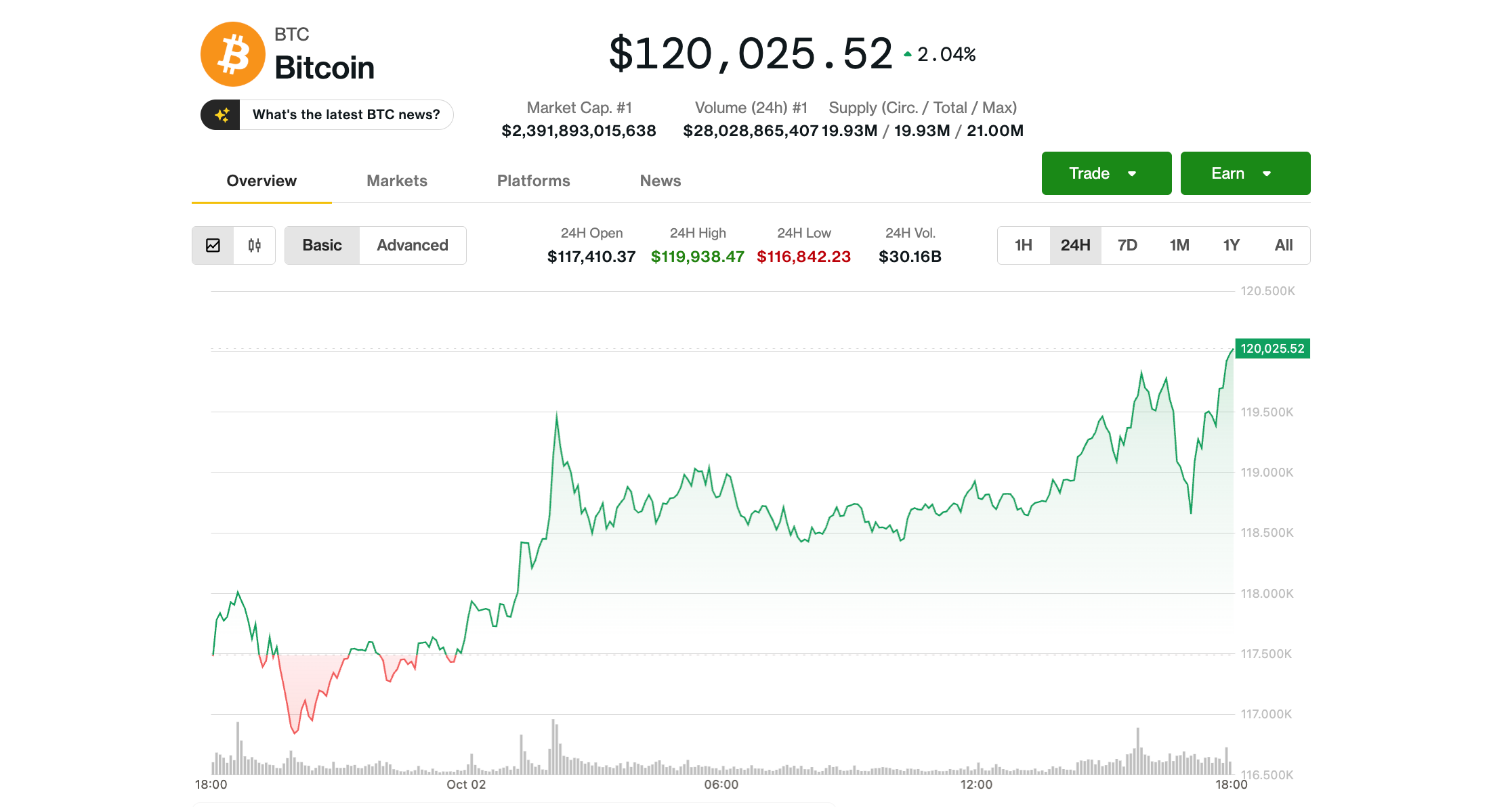Viewport: 1512px width, 807px height.
Task: Switch to the Markets tab
Action: (396, 181)
